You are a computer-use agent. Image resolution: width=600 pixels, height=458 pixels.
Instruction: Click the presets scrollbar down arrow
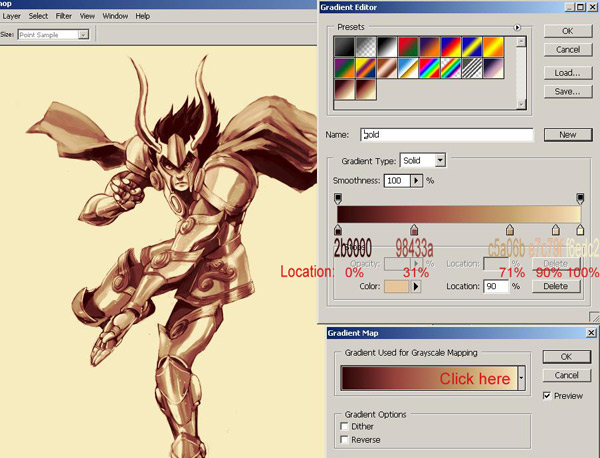click(521, 104)
